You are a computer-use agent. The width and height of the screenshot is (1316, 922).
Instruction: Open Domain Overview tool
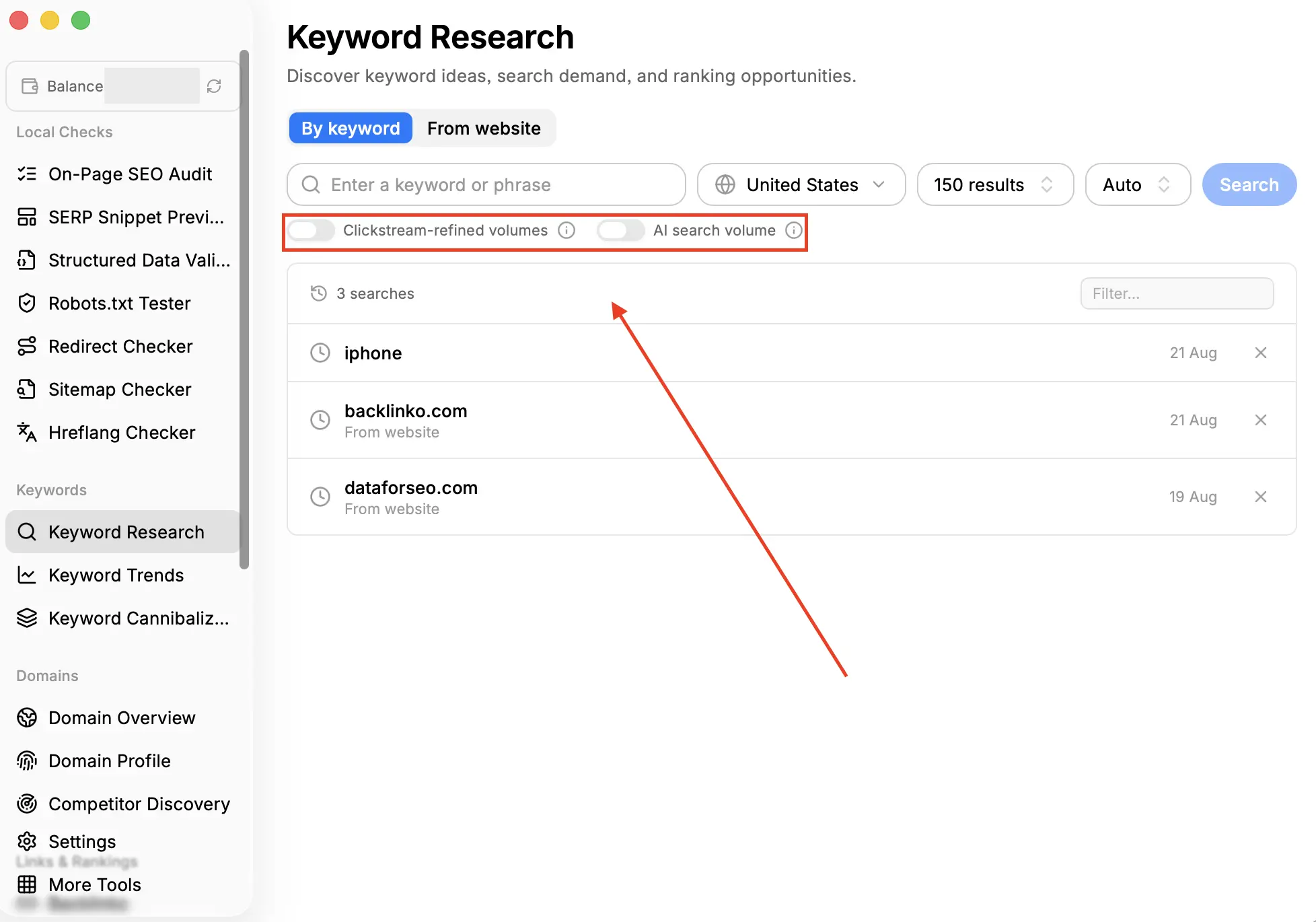coord(122,718)
